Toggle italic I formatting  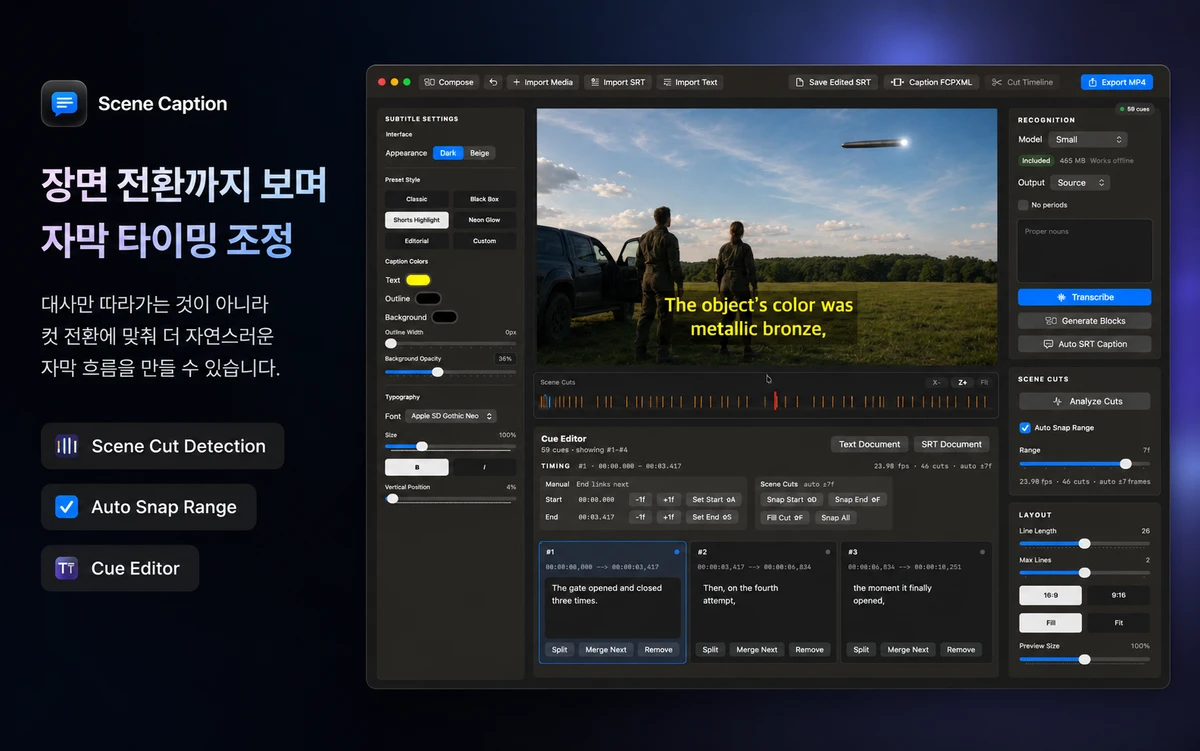click(x=485, y=467)
